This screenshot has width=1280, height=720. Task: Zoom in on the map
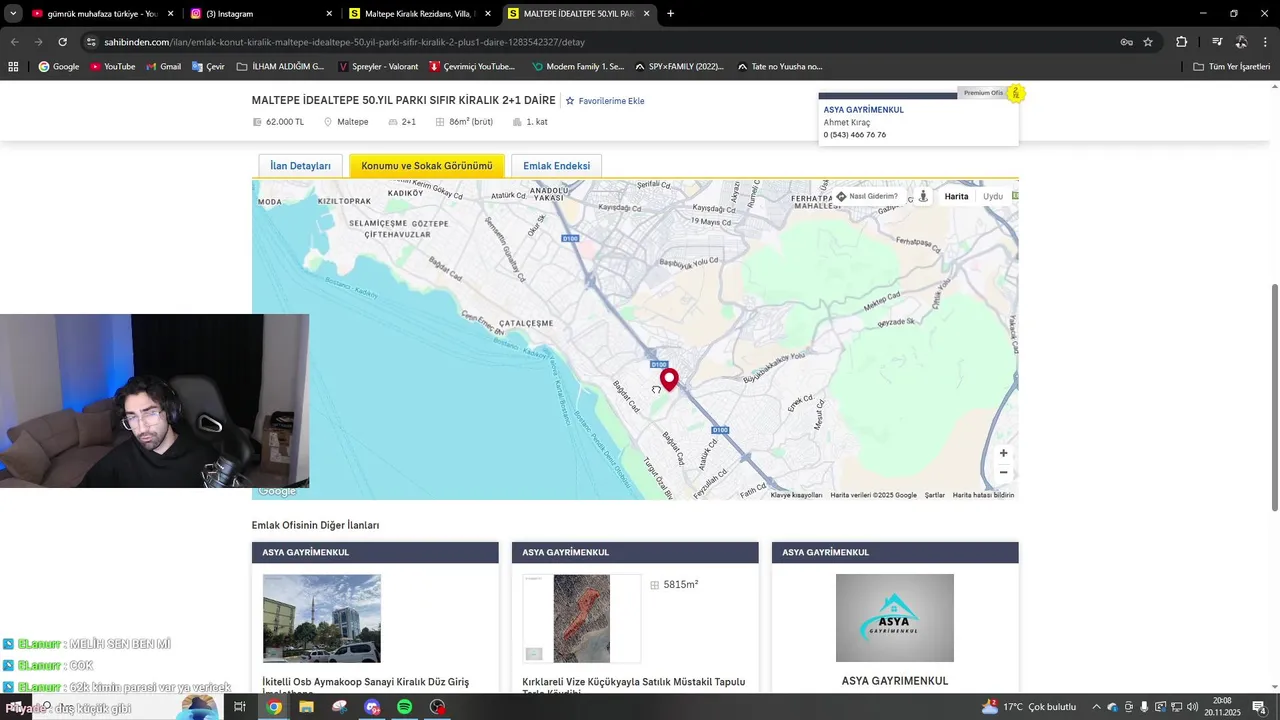[x=1003, y=453]
